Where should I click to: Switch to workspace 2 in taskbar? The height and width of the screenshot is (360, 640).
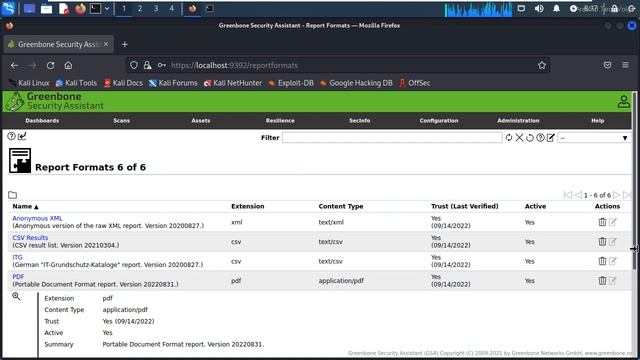coord(140,8)
